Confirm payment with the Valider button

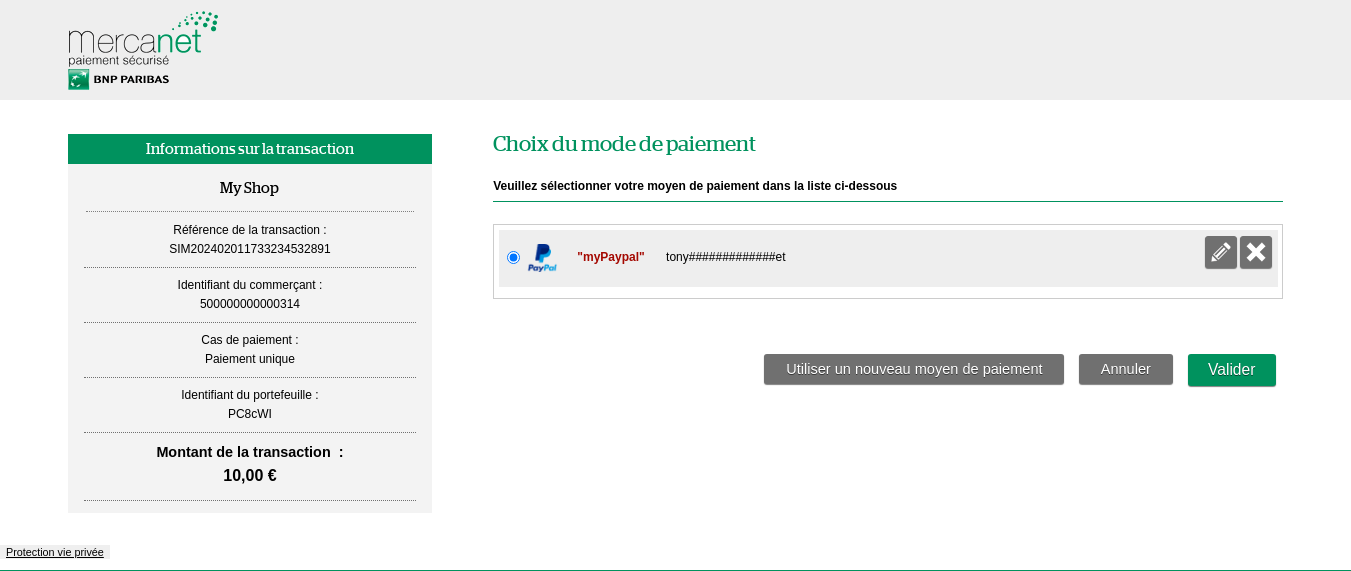1232,370
